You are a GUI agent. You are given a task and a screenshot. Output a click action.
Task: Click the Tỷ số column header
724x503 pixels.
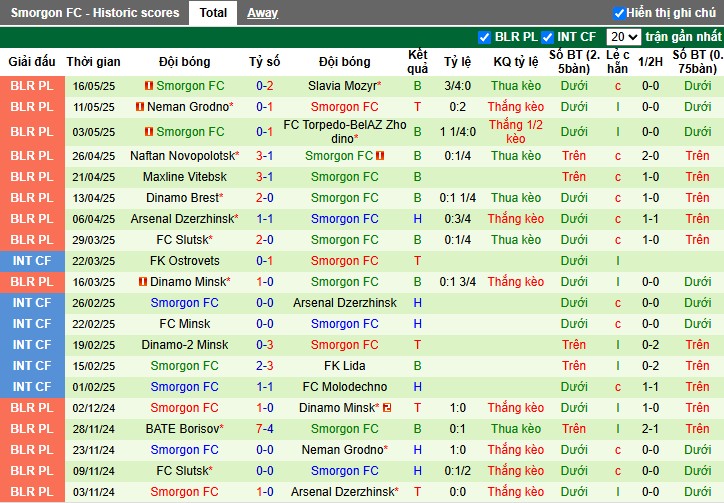tap(265, 61)
